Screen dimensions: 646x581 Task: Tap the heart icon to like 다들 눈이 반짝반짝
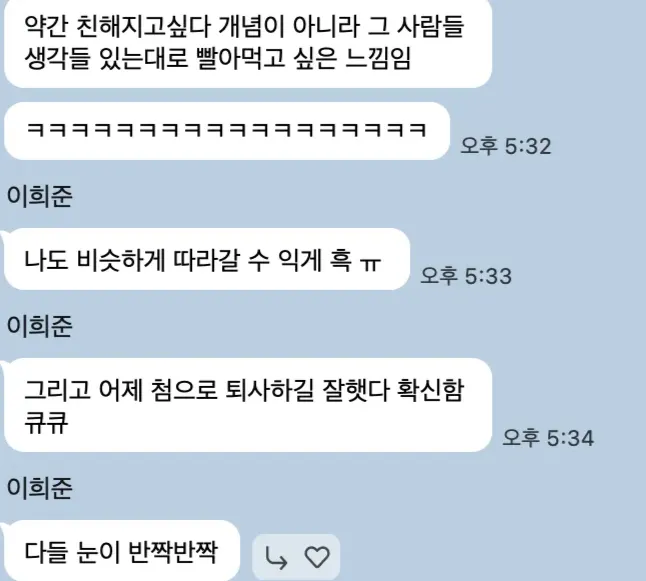coord(317,557)
